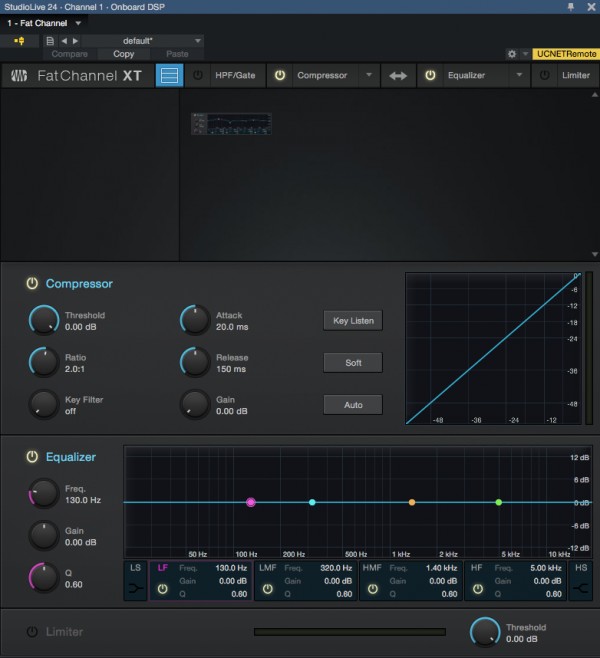
Task: Click the Key Filter knob
Action: click(x=44, y=405)
